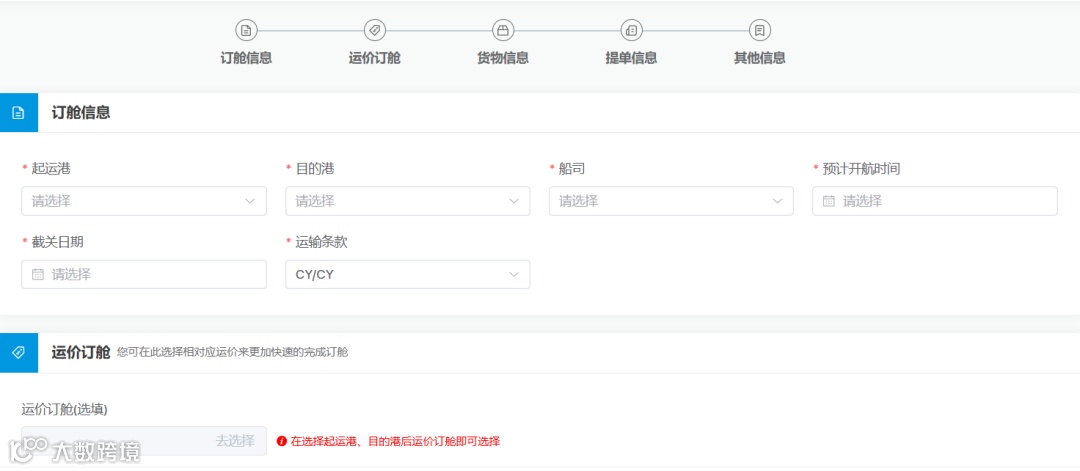
Task: Go to the 订舱信息 step label
Action: (246, 58)
